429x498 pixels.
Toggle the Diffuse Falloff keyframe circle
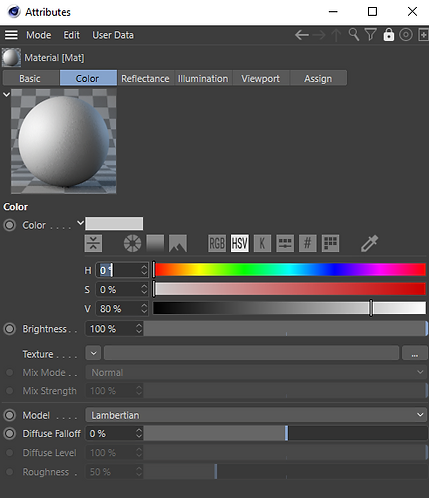(x=9, y=433)
